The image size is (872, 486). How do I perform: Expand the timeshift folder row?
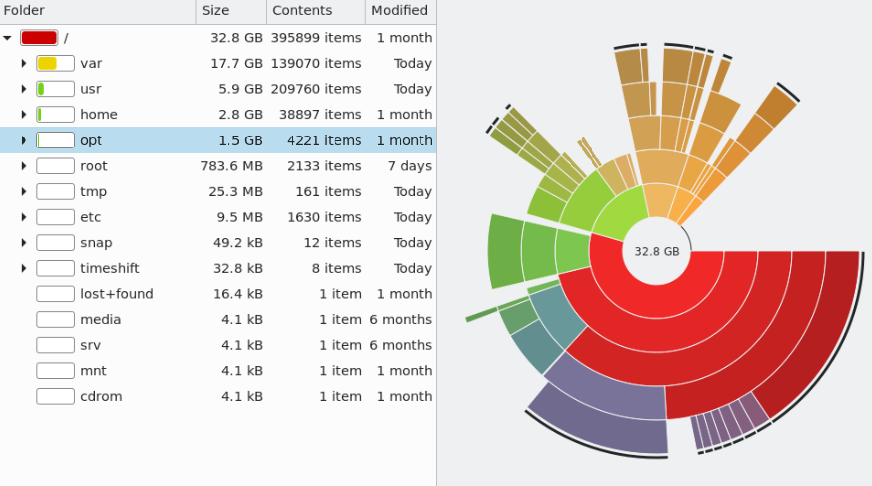coord(24,268)
